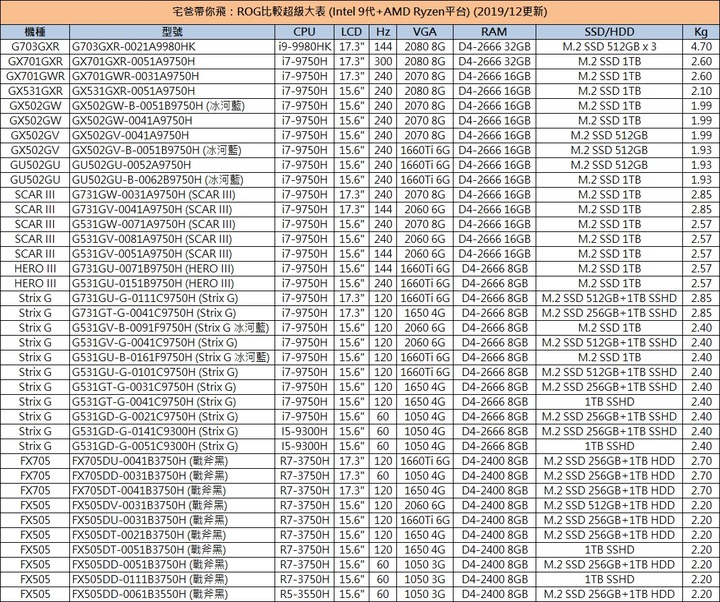Select model cell G531GT-G-0031C9750H (Strix G)
Viewport: 720px width, 602px height.
tap(172, 387)
